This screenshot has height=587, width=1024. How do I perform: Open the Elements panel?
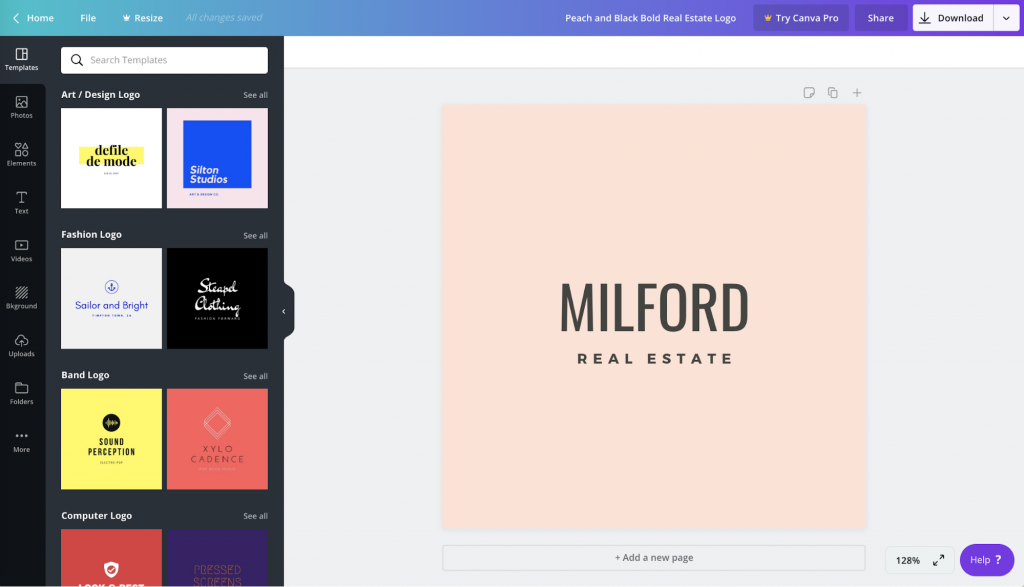(22, 155)
